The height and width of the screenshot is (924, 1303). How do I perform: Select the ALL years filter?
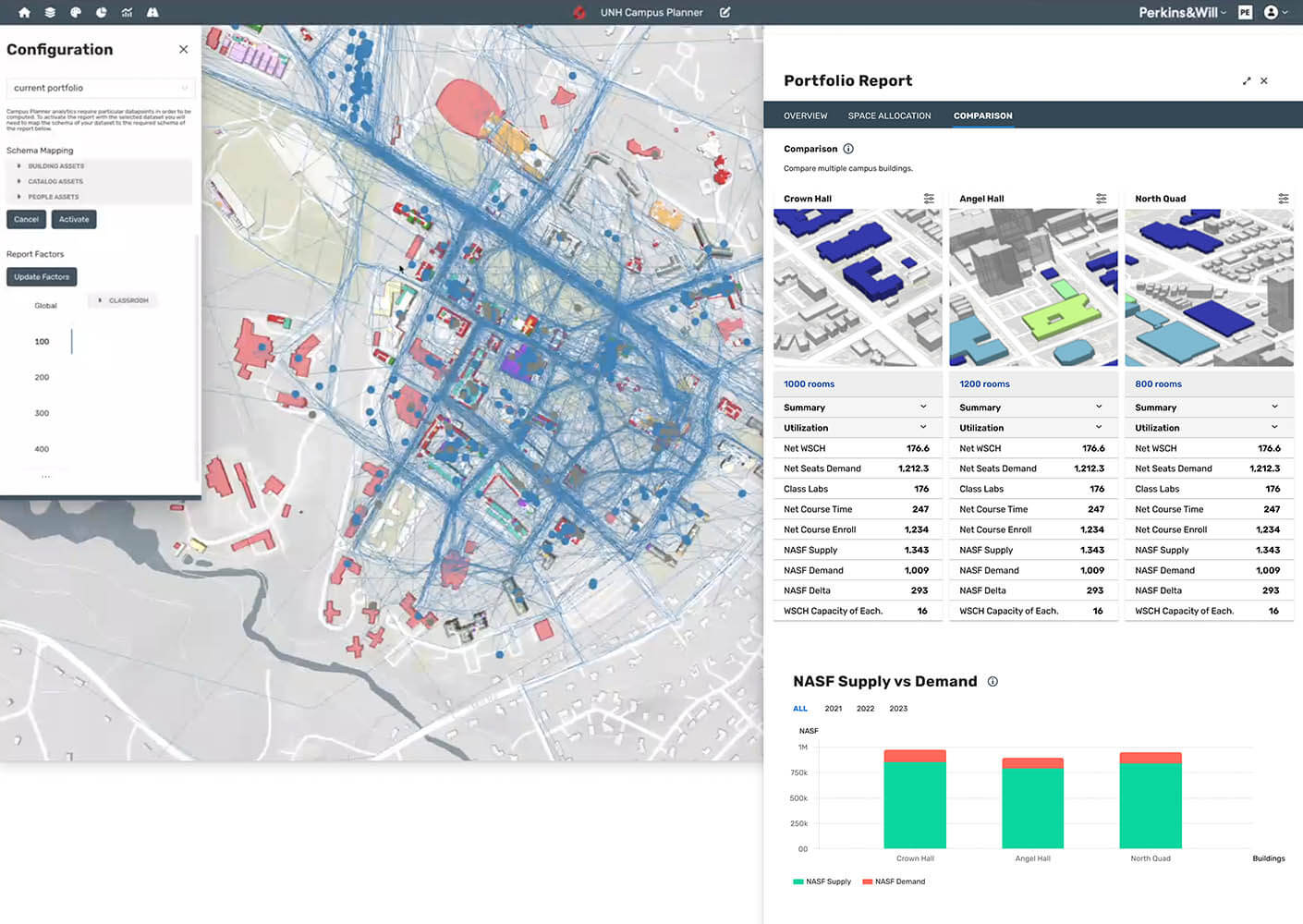tap(800, 709)
